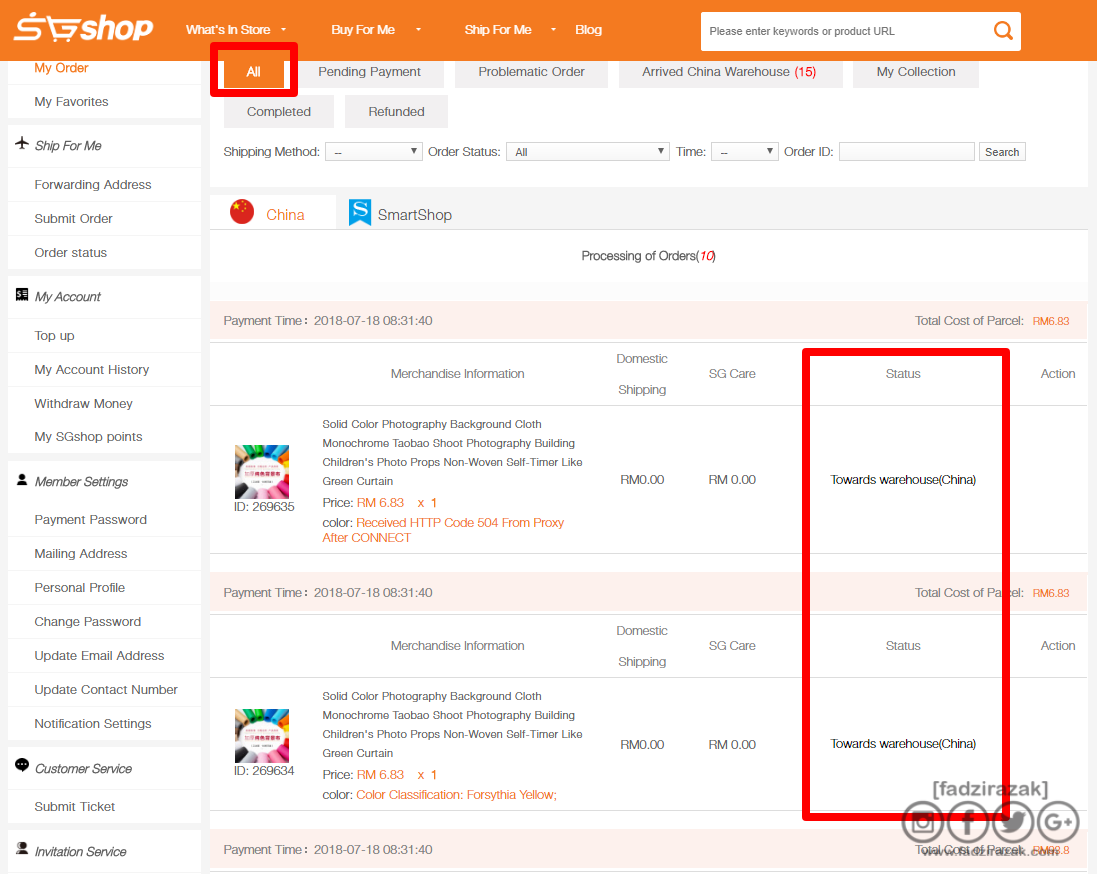Open Change Password link
Viewport: 1097px width, 874px height.
[x=87, y=621]
